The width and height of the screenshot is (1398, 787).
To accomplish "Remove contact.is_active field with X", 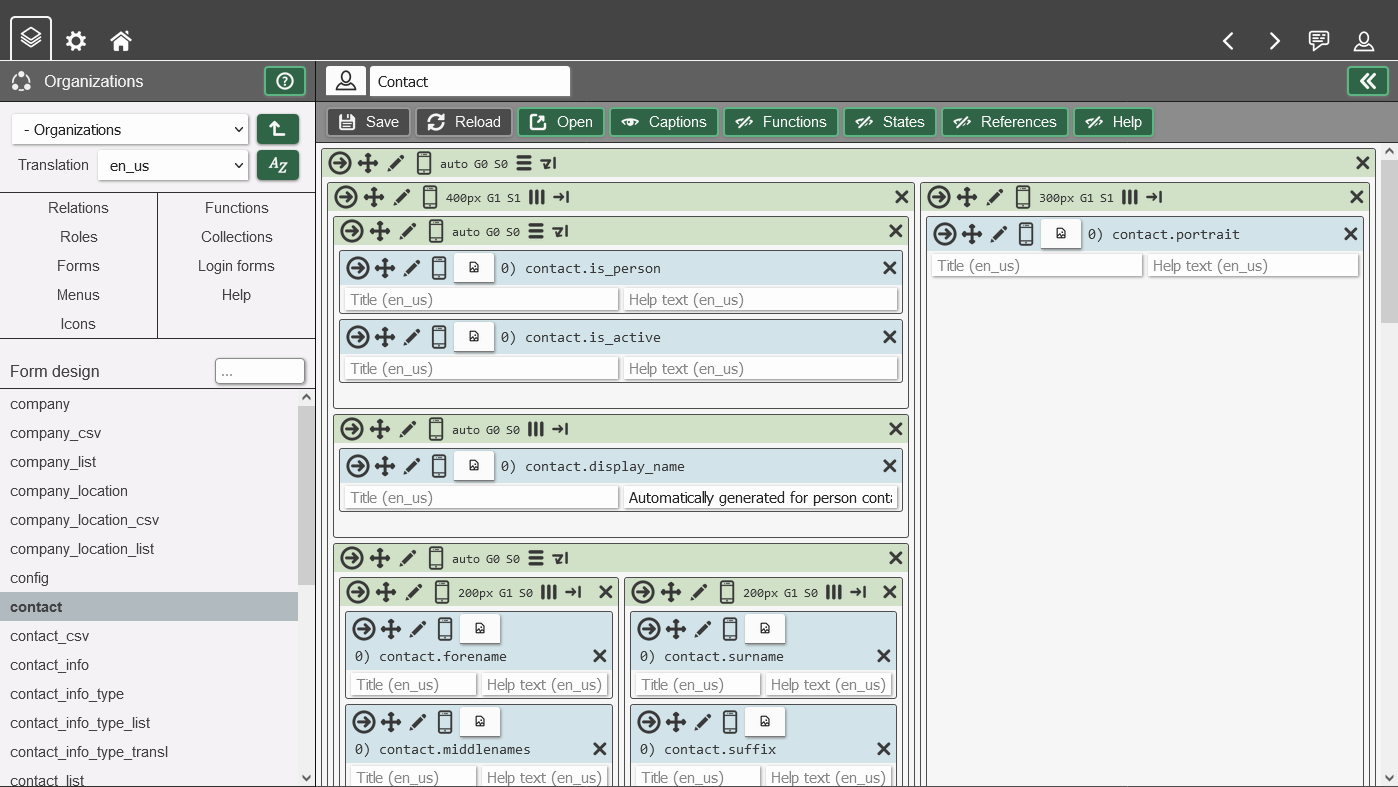I will click(889, 337).
